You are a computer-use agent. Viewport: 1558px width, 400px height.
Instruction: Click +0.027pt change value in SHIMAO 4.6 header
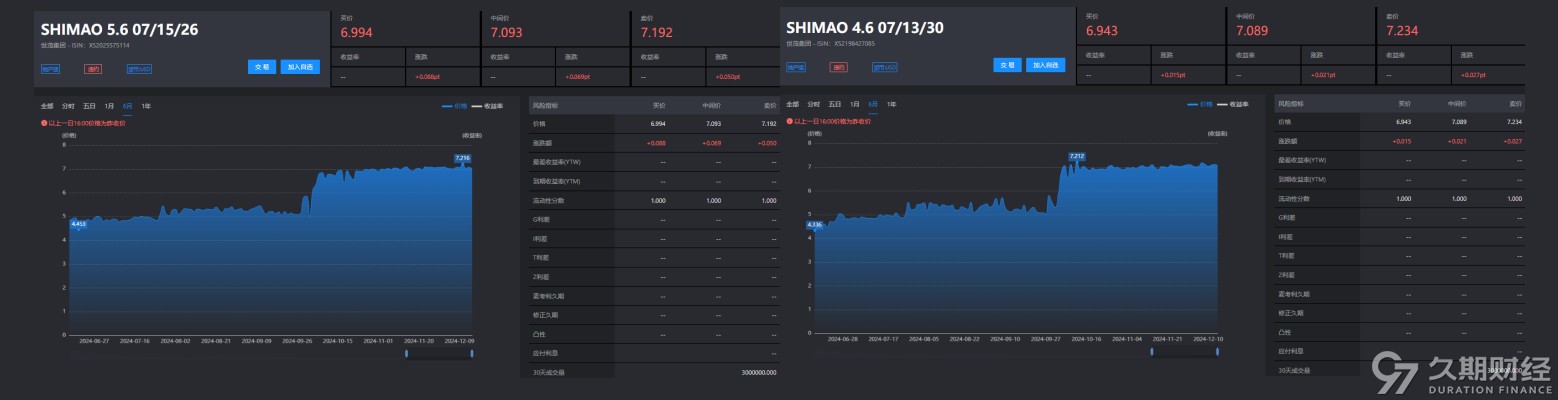click(1475, 75)
